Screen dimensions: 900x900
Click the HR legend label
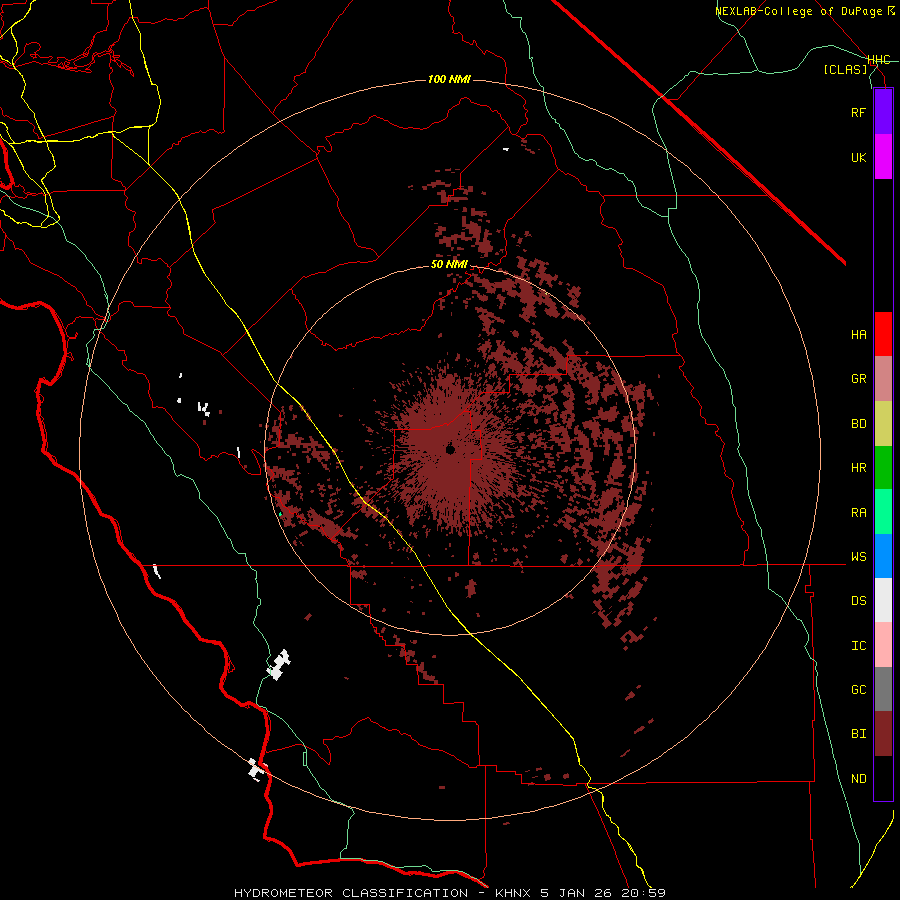tap(858, 468)
